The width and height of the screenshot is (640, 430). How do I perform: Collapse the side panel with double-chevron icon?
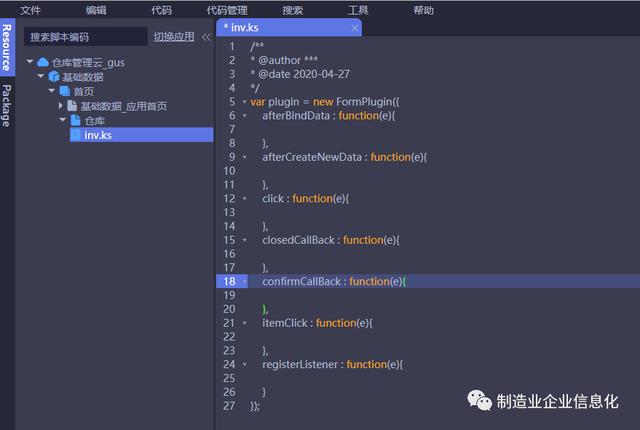point(207,38)
